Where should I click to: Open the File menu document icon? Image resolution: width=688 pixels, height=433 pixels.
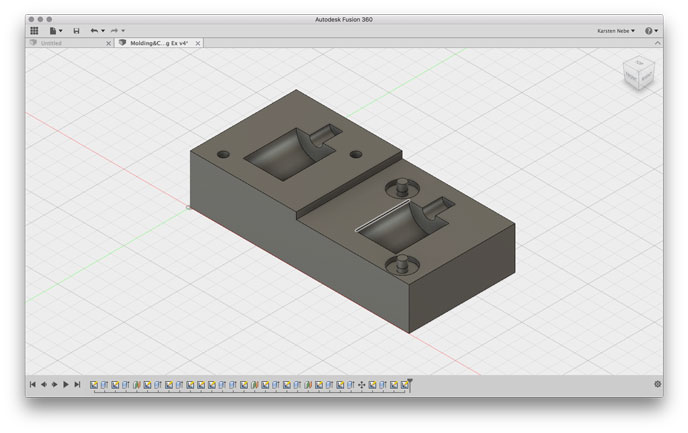53,31
